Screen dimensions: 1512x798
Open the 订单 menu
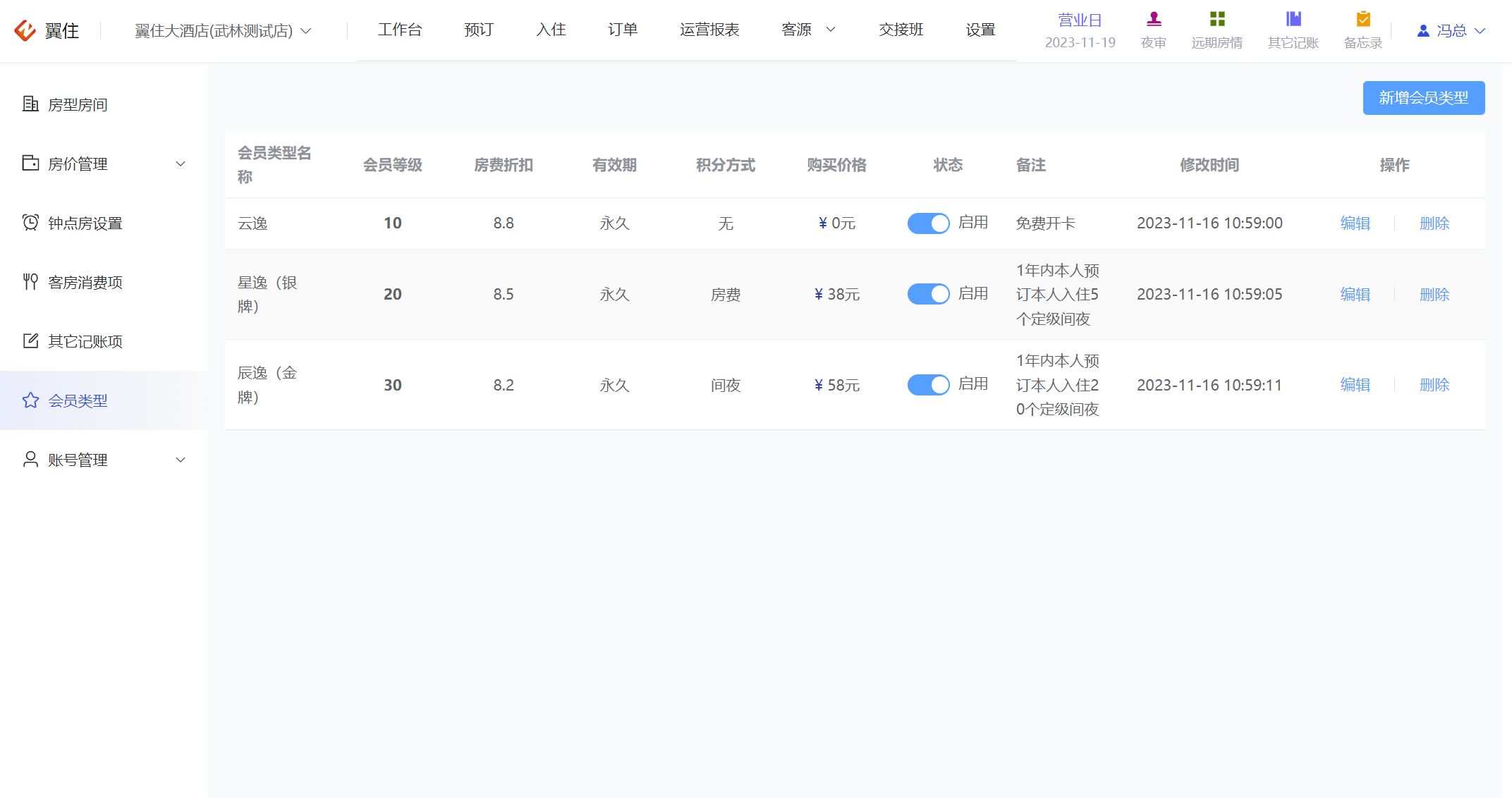pyautogui.click(x=623, y=30)
